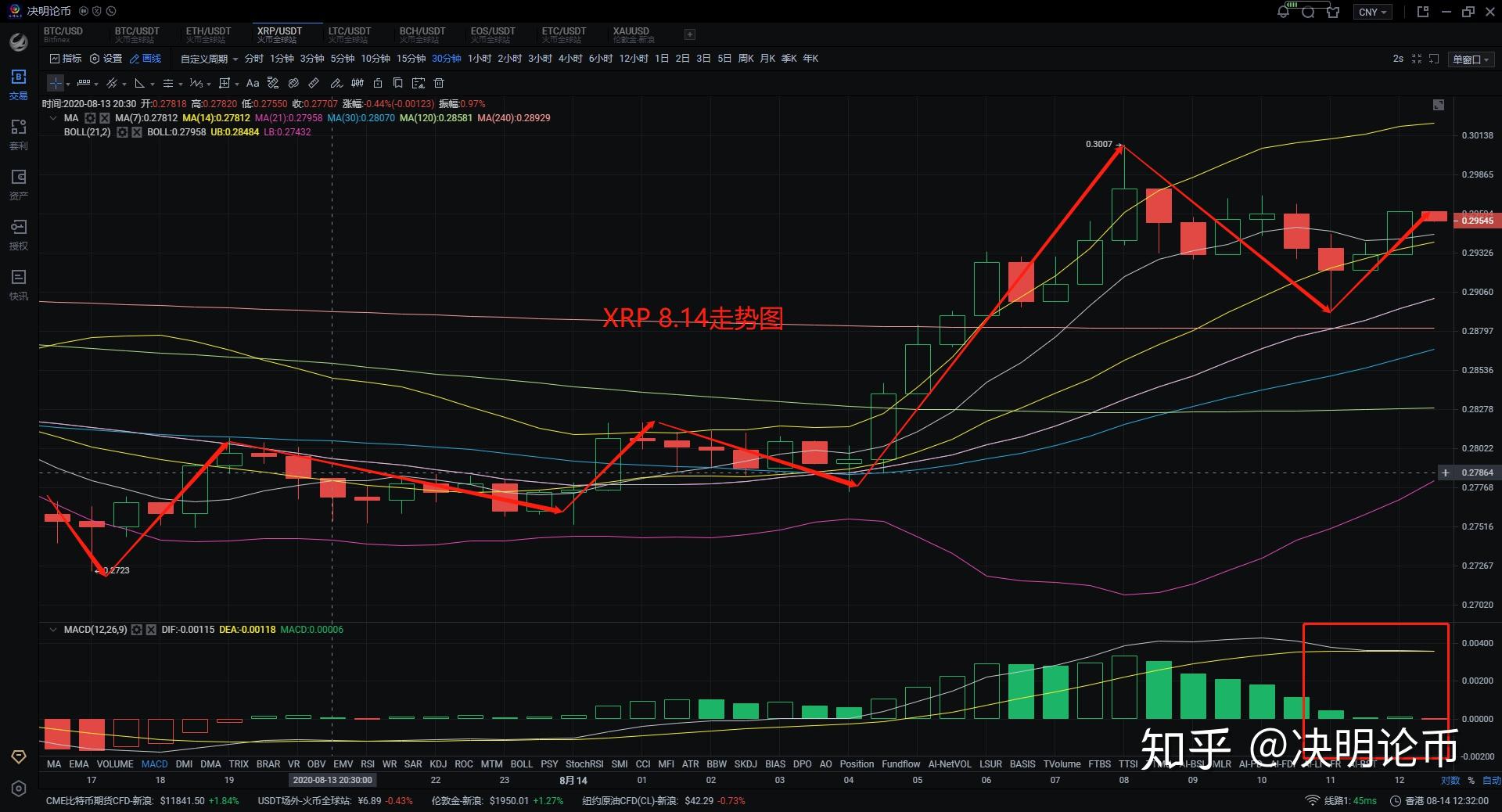Add a new pair with the plus button
Image resolution: width=1502 pixels, height=812 pixels.
pyautogui.click(x=689, y=34)
